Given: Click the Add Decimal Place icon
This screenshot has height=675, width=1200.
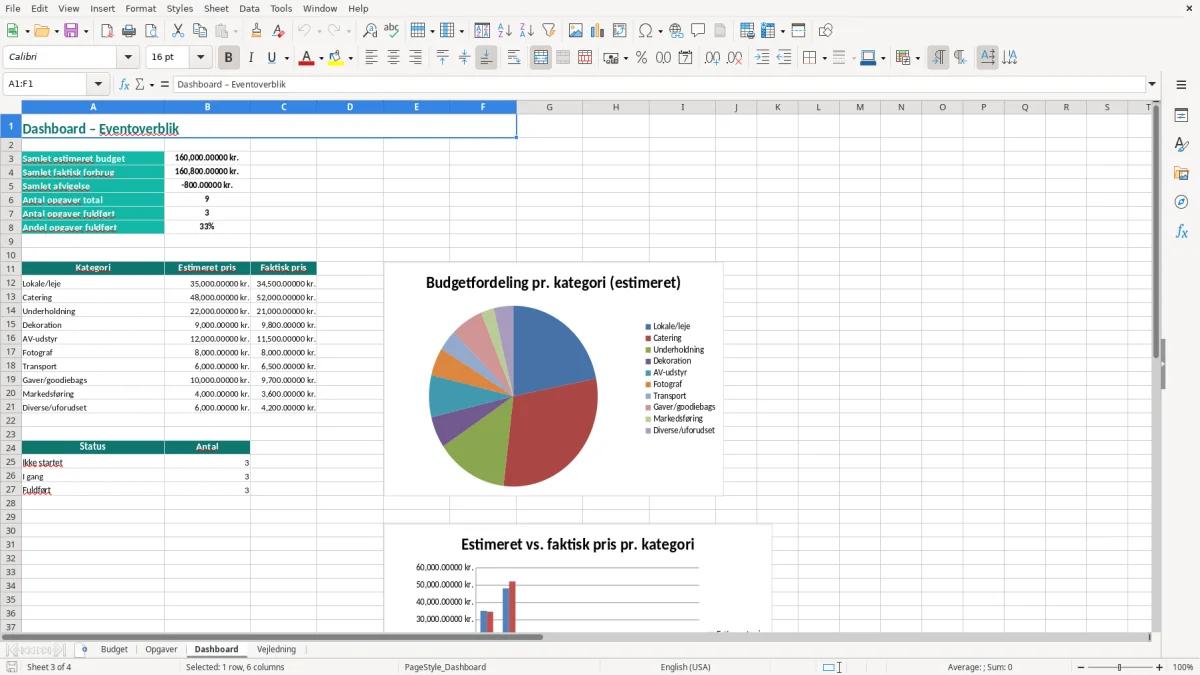Looking at the screenshot, I should pyautogui.click(x=712, y=58).
